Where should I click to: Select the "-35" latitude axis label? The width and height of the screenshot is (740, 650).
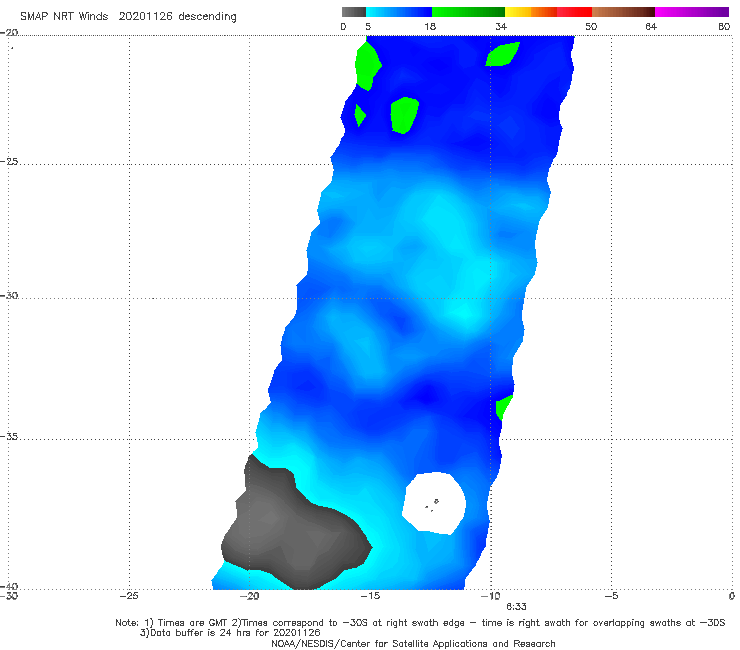(9, 437)
